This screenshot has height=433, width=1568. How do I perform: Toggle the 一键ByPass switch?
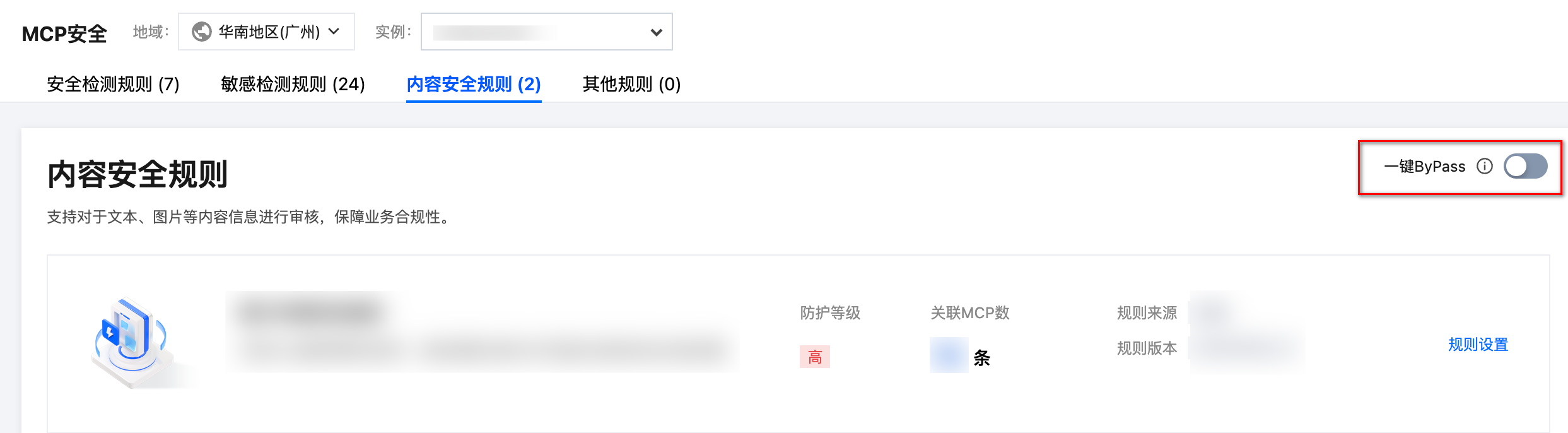point(1525,167)
